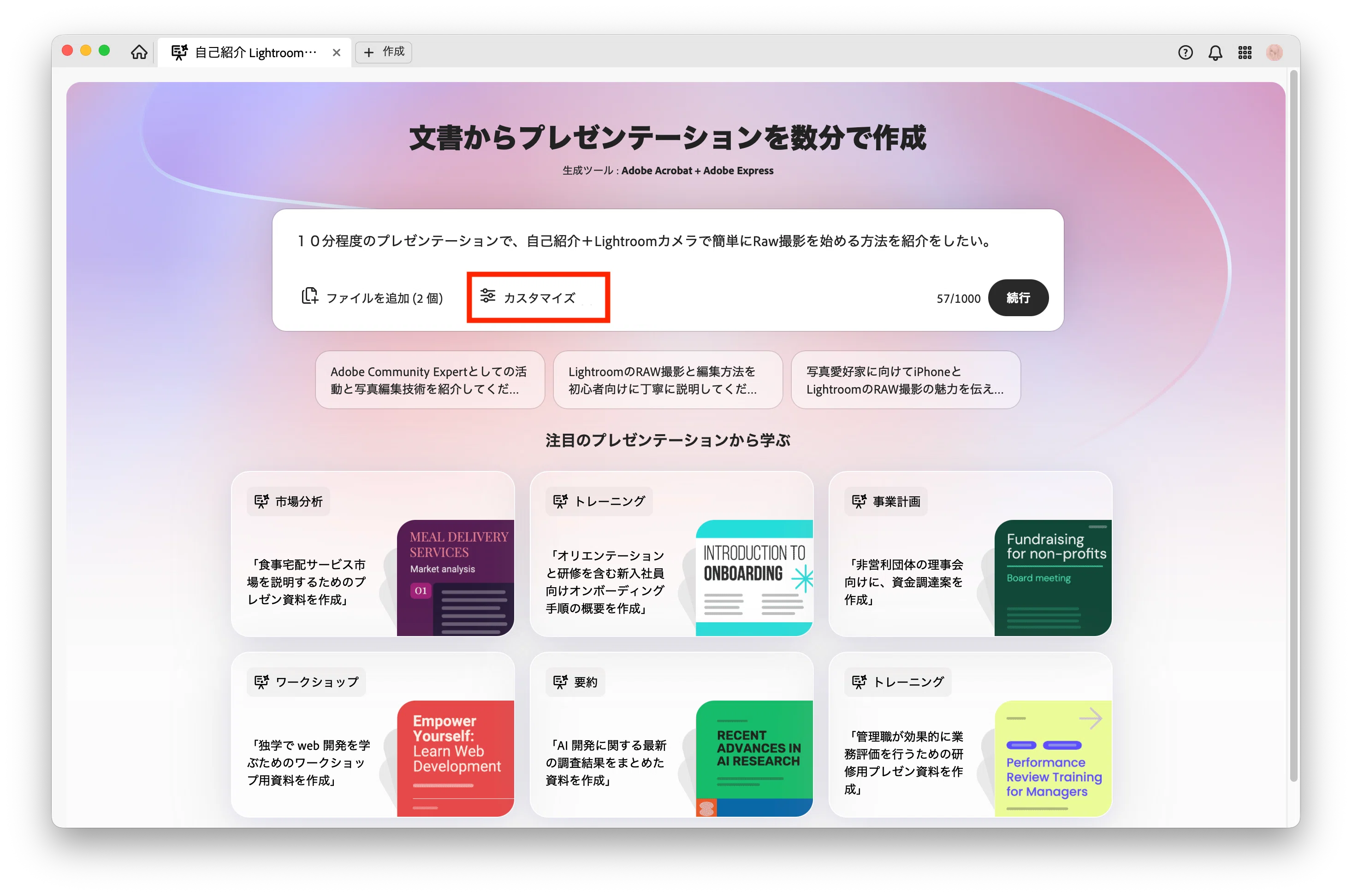
Task: Click the presentation icon beside 要約
Action: 560,681
